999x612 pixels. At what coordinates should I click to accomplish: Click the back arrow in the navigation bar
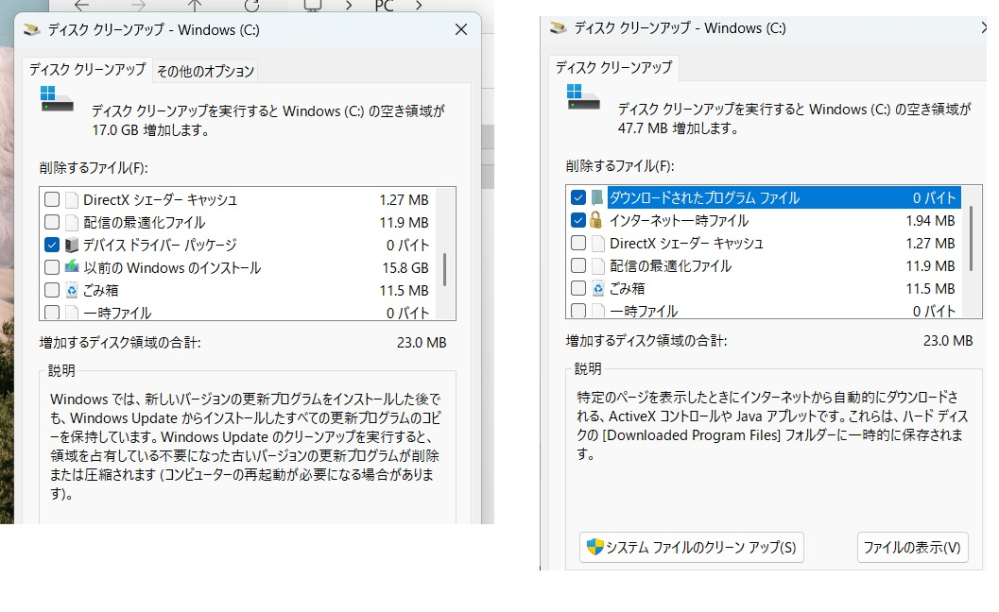[x=80, y=6]
